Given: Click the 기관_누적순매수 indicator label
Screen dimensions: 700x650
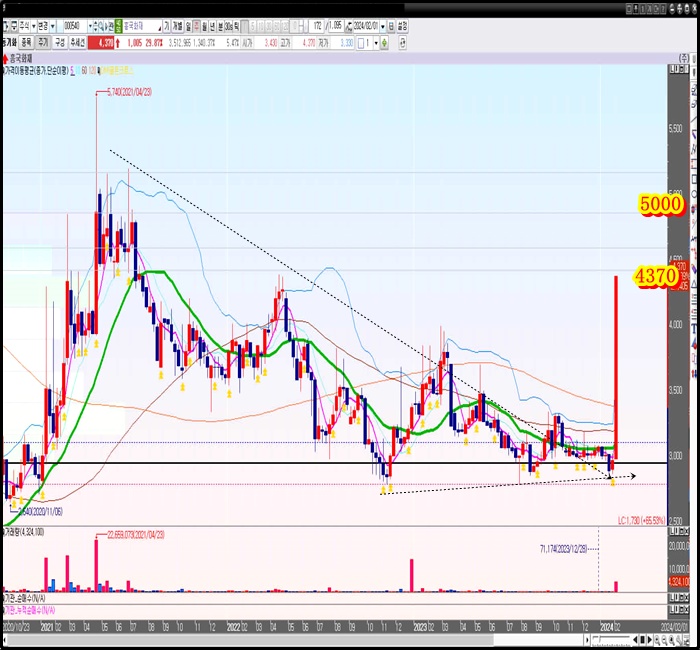Looking at the screenshot, I should [x=29, y=610].
